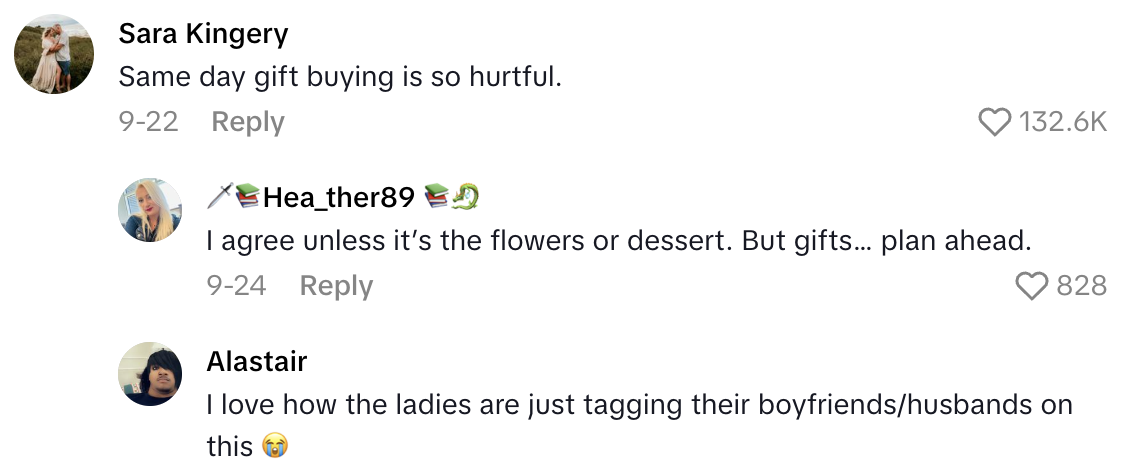Image resolution: width=1132 pixels, height=474 pixels.
Task: Reply to Sara Kingery's comment
Action: (x=248, y=122)
